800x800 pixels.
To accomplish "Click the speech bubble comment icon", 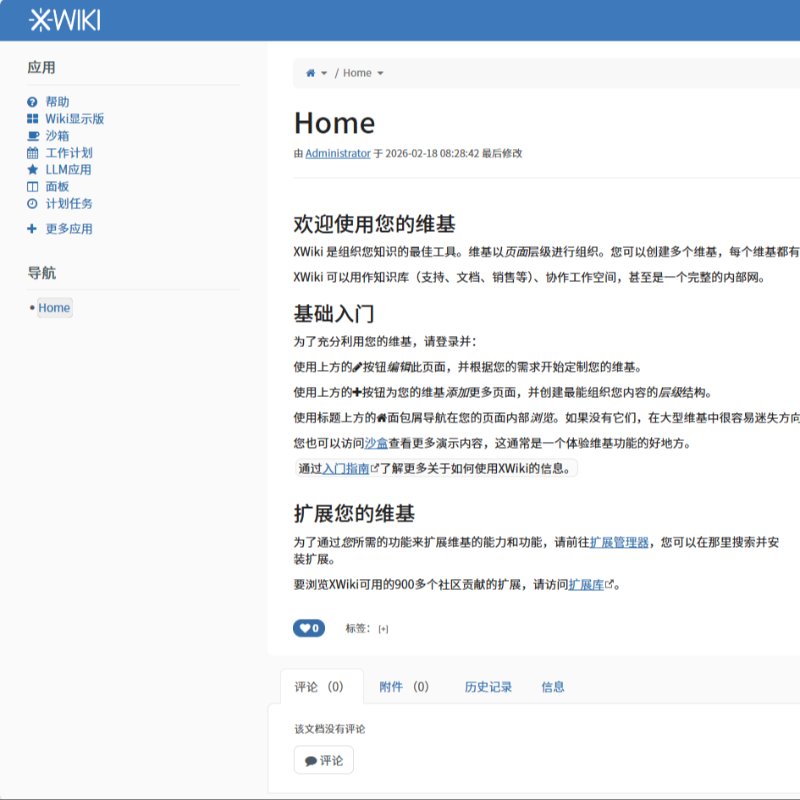I will coord(311,761).
